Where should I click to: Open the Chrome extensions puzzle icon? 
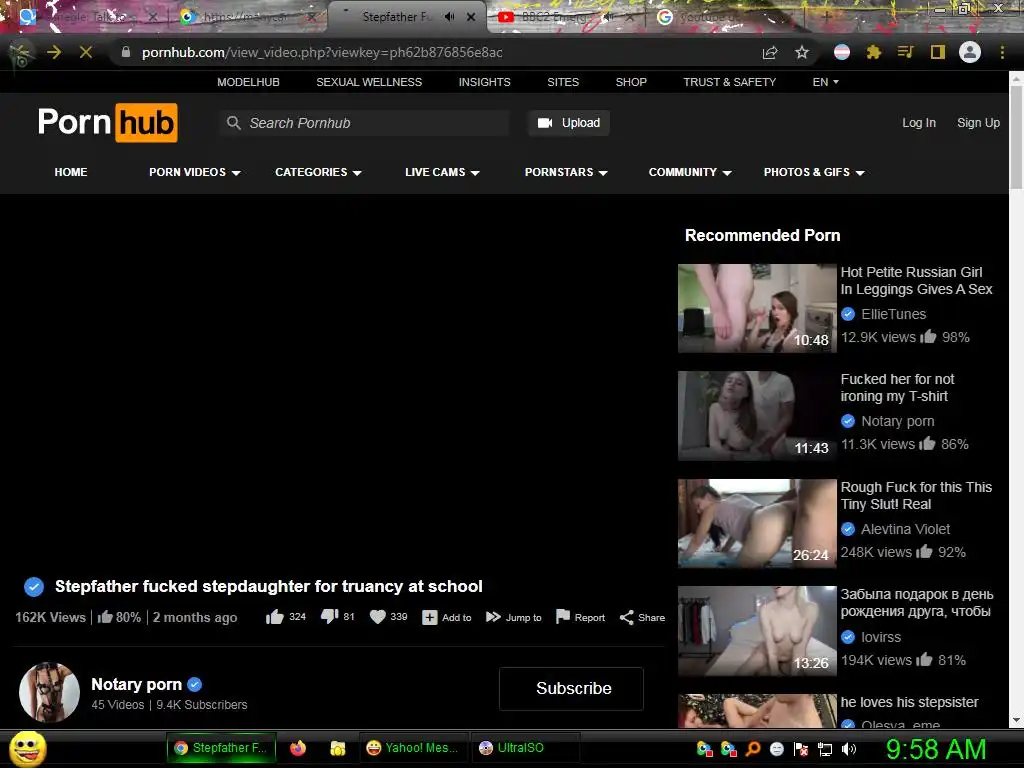873,52
